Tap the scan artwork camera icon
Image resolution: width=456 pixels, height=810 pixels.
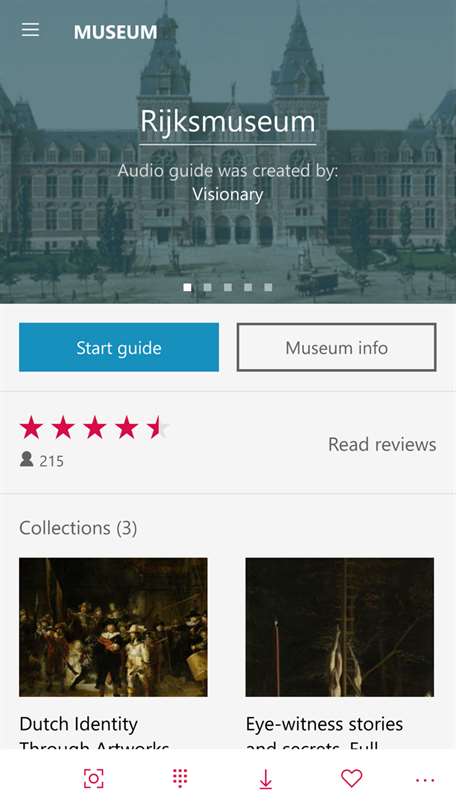pos(93,778)
